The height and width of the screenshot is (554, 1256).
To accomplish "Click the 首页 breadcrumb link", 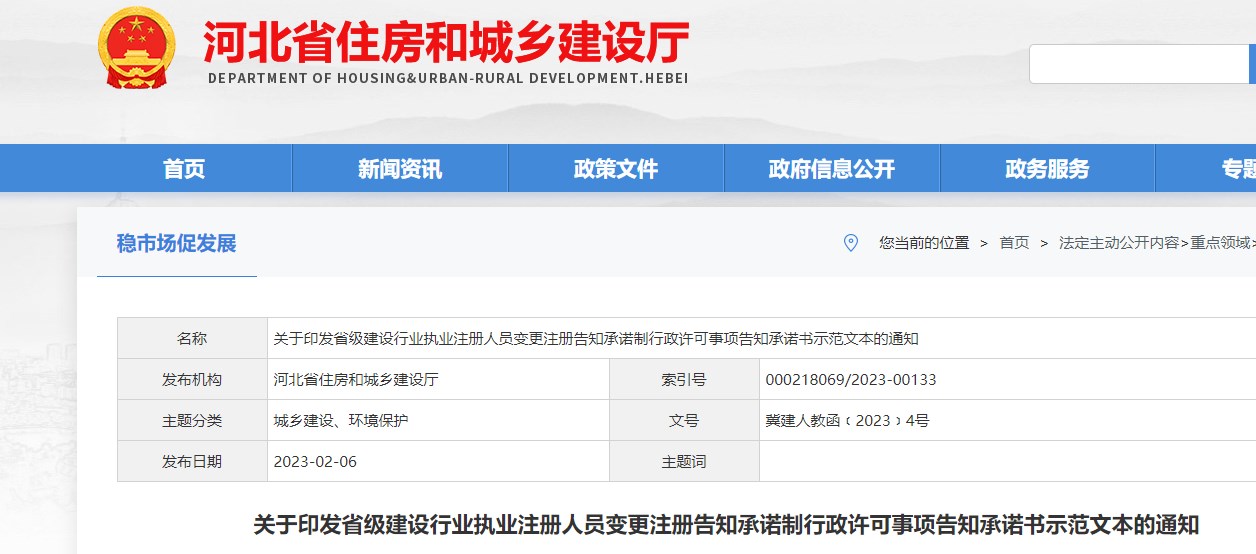I will pos(1014,243).
